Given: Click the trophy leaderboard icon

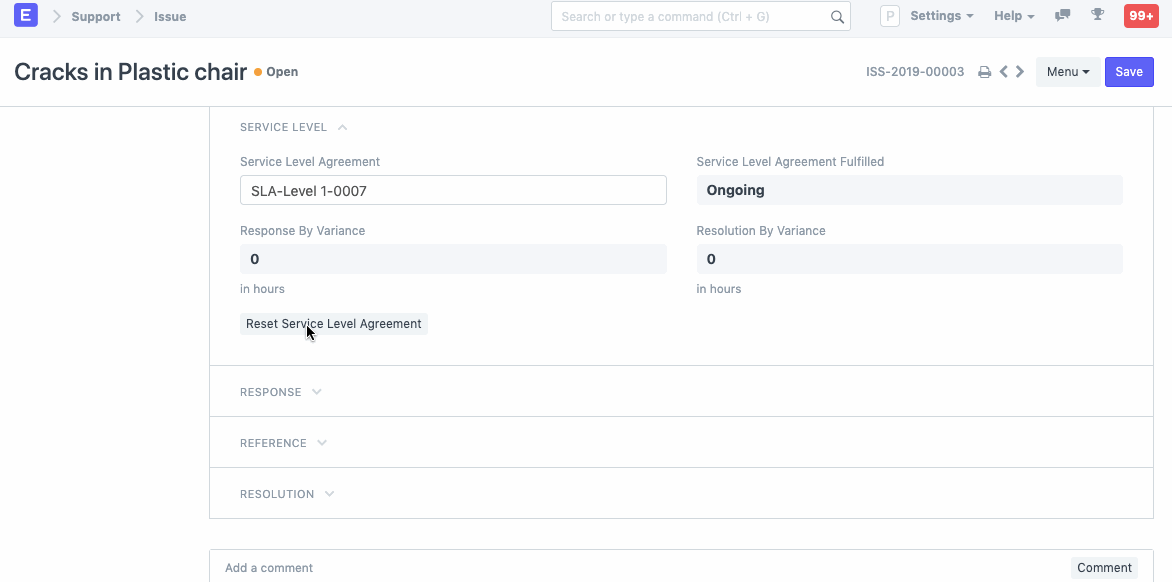Looking at the screenshot, I should tap(1097, 16).
